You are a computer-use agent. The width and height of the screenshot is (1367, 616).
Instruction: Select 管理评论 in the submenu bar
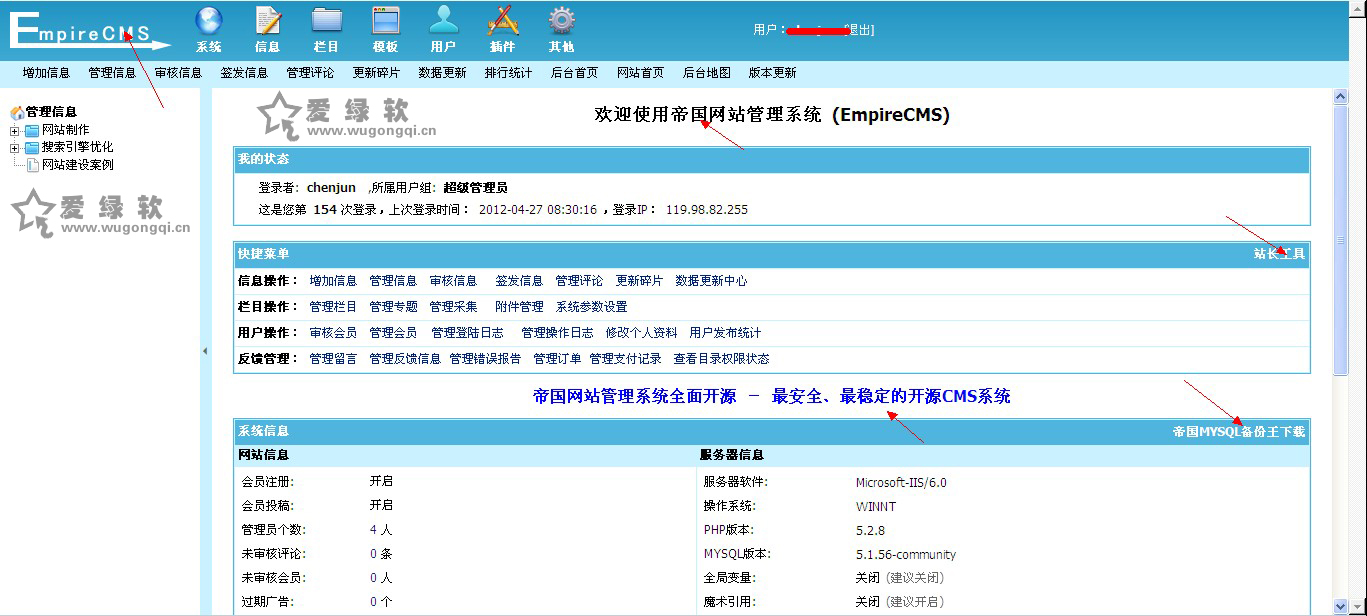[x=310, y=73]
